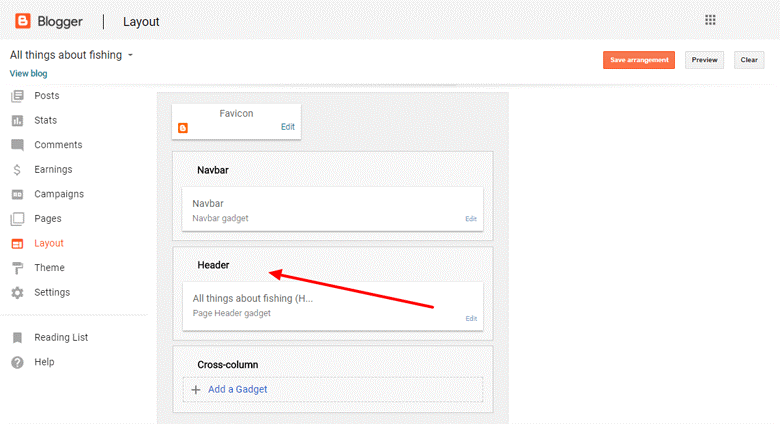Viewport: 780px width, 424px height.
Task: Click the Posts sidebar icon
Action: click(17, 96)
